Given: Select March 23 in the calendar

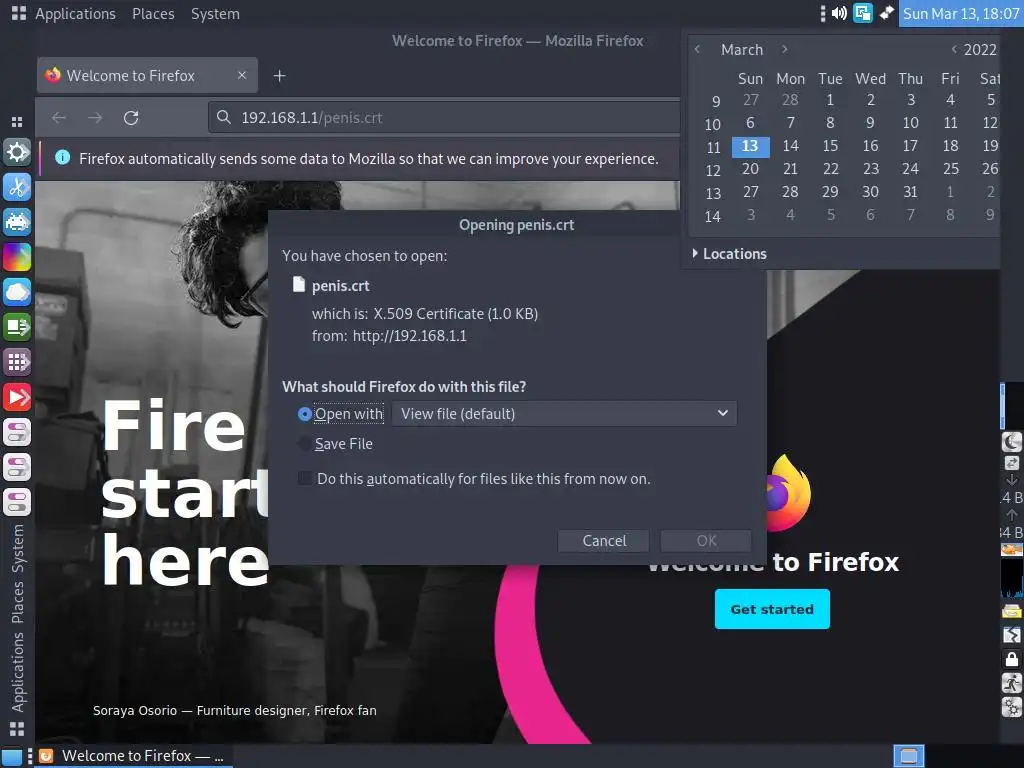Looking at the screenshot, I should 870,168.
